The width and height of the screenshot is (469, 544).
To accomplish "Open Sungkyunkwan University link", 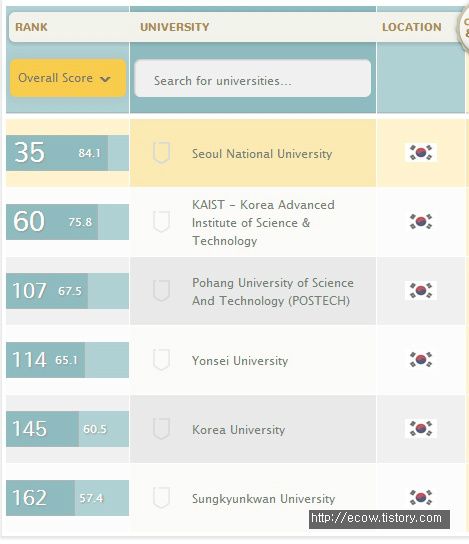I will pyautogui.click(x=264, y=499).
